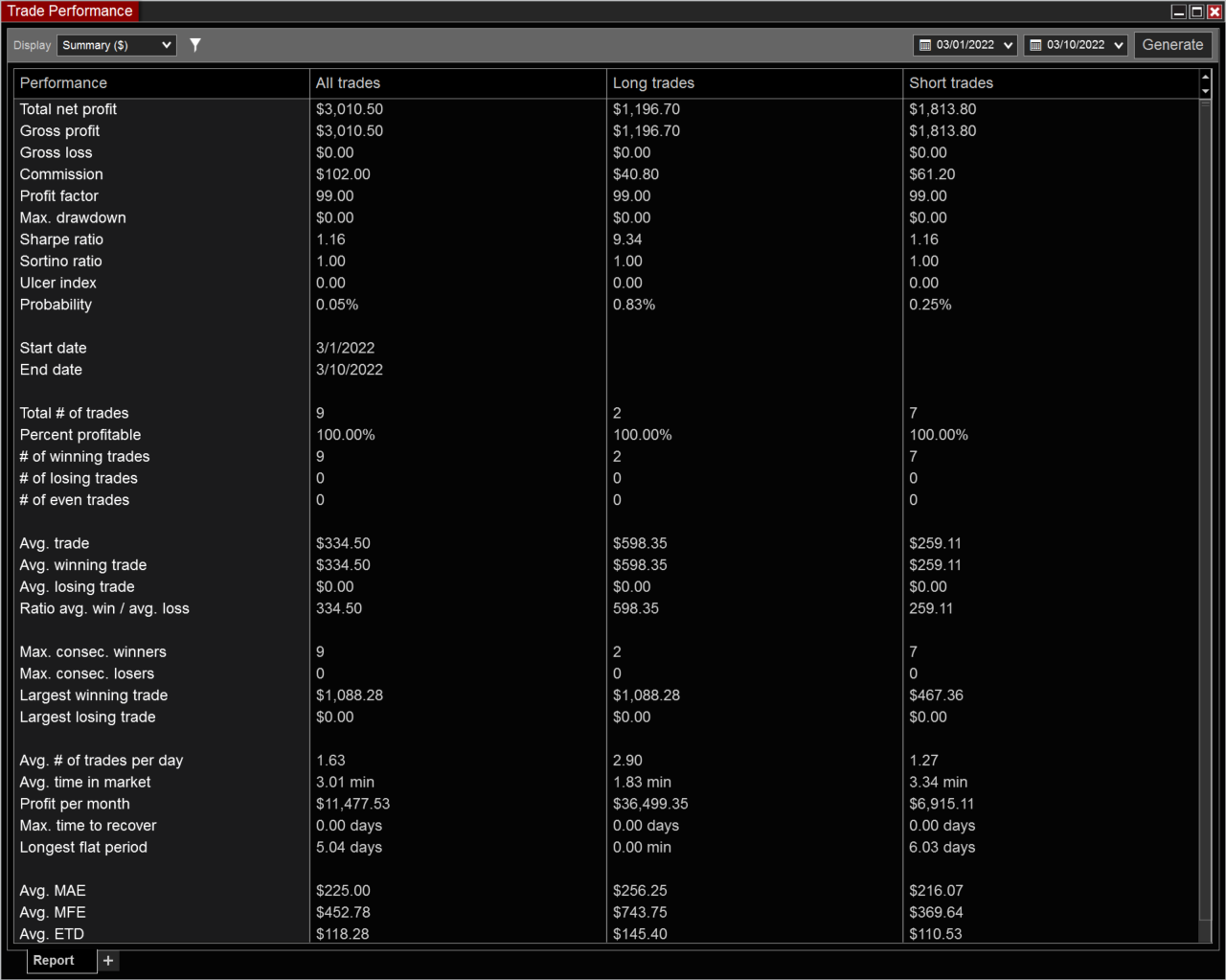1226x980 pixels.
Task: Click the End date row label
Action: click(51, 370)
